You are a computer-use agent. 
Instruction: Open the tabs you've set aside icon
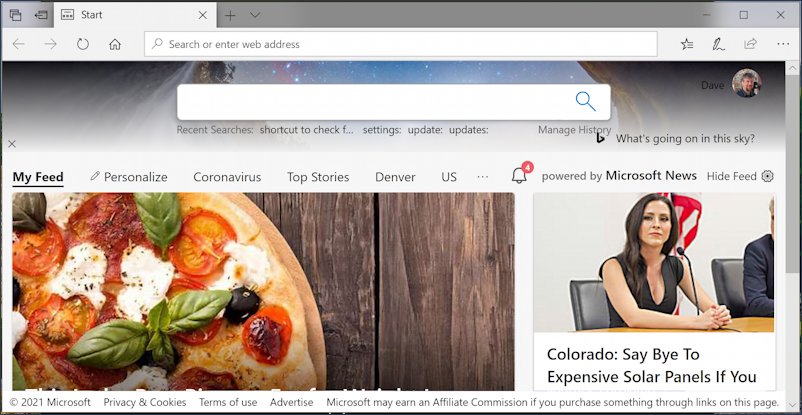(x=16, y=15)
